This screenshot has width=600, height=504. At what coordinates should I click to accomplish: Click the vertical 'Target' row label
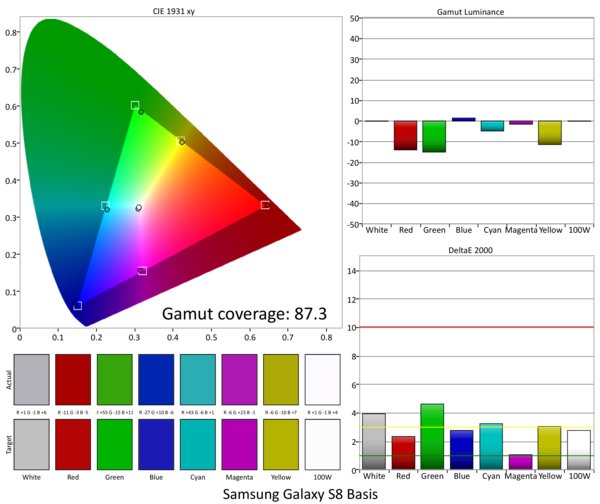point(8,445)
